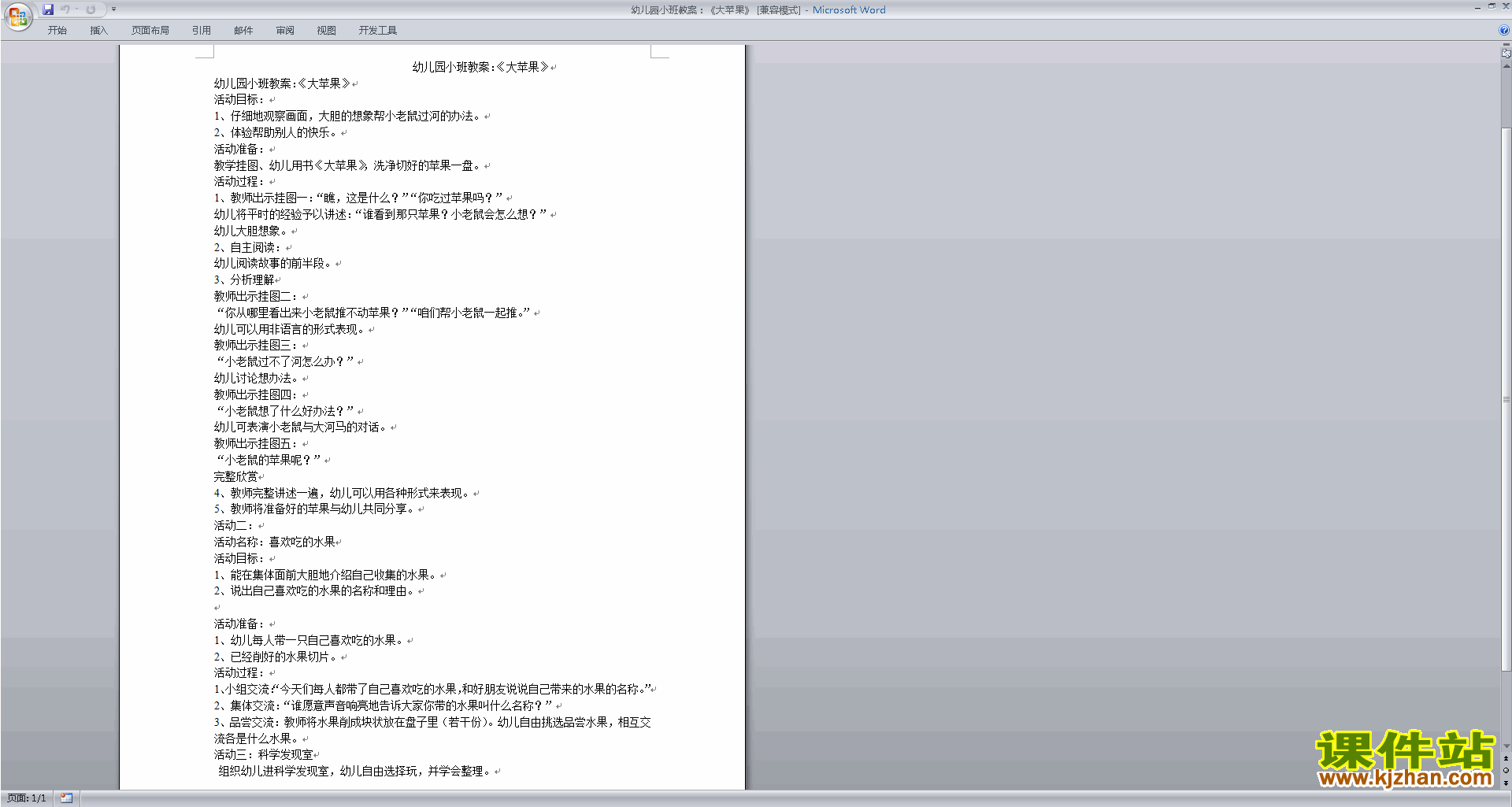Image resolution: width=1512 pixels, height=807 pixels.
Task: Click the line 活动二:
Action: pyautogui.click(x=234, y=526)
